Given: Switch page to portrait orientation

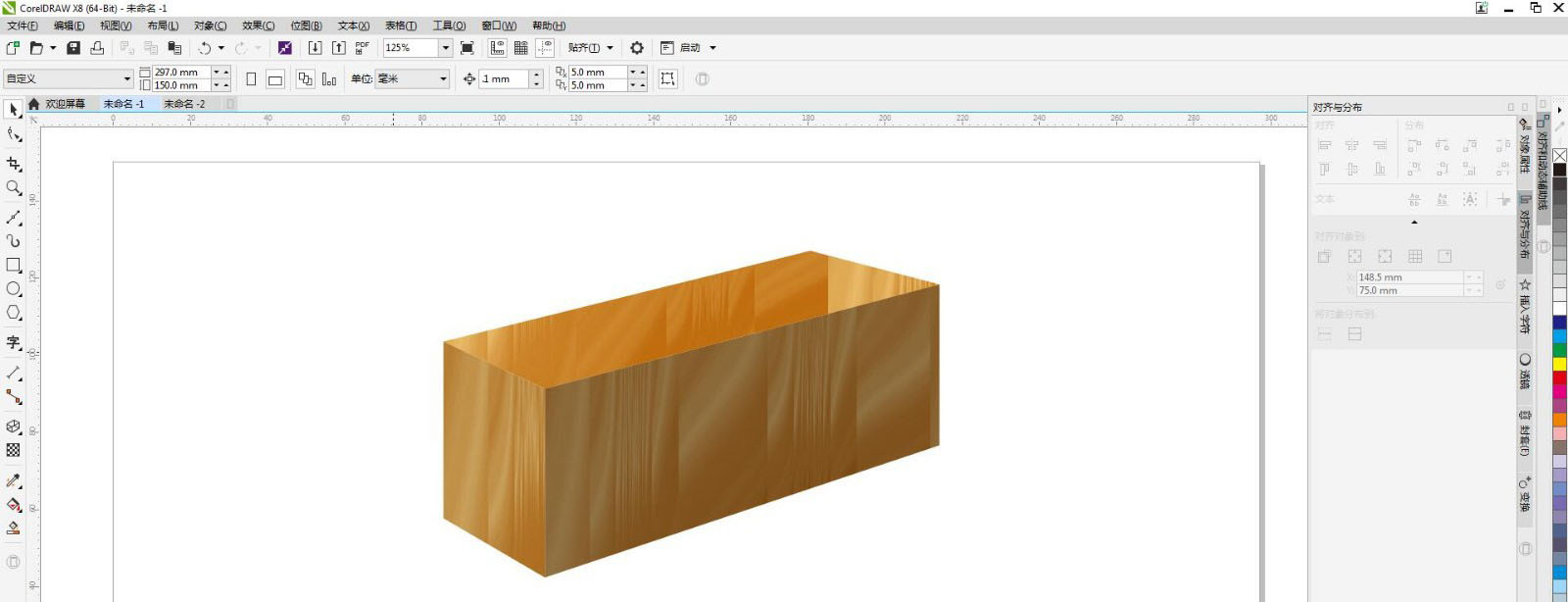Looking at the screenshot, I should [251, 79].
